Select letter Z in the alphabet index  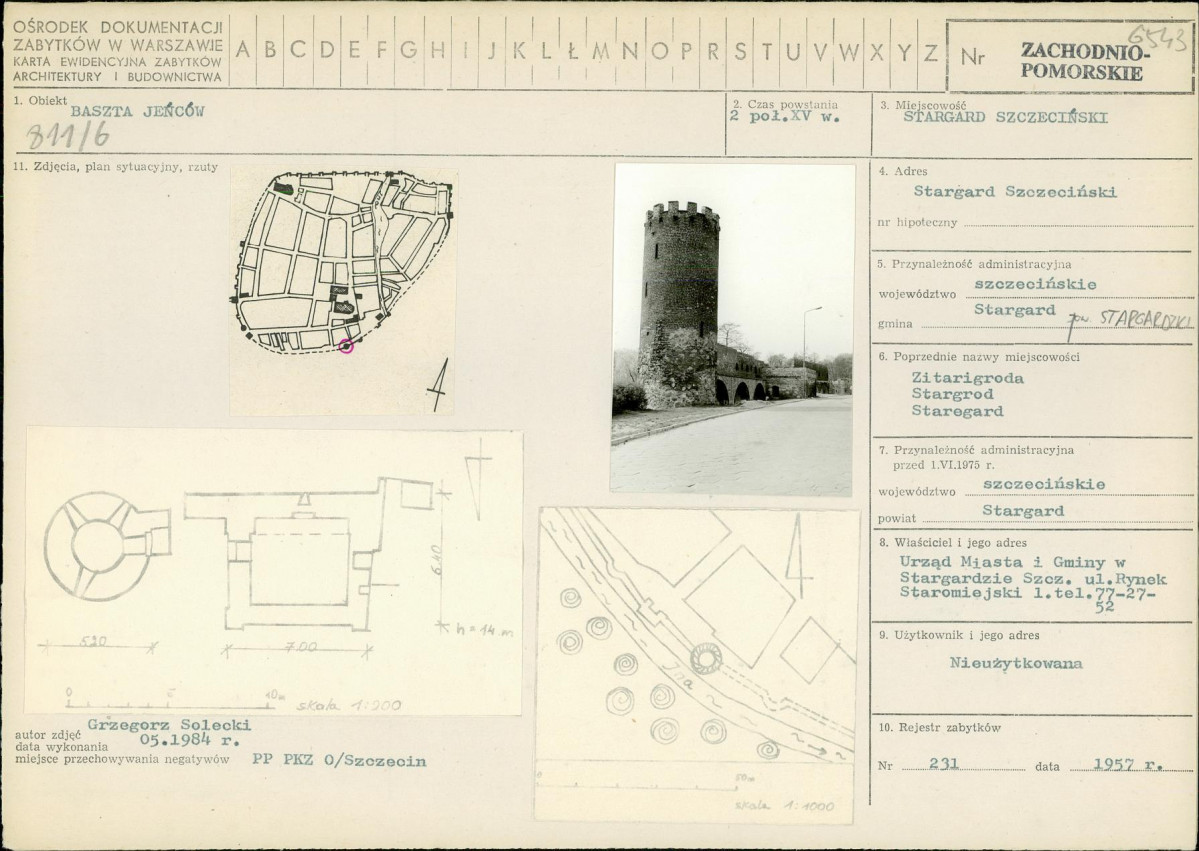[x=931, y=52]
